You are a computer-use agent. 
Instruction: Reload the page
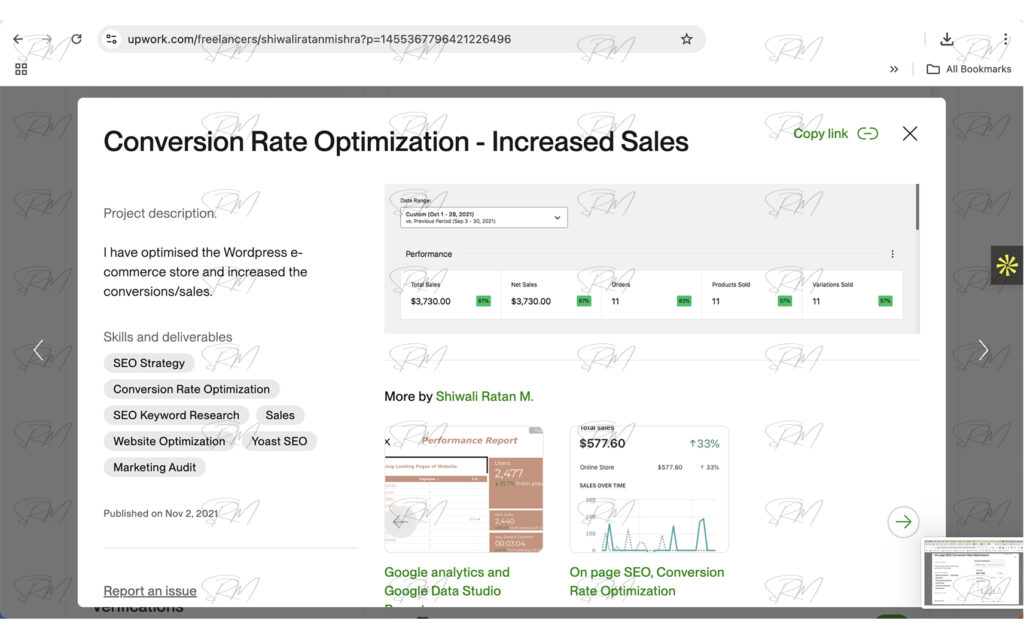(x=76, y=39)
